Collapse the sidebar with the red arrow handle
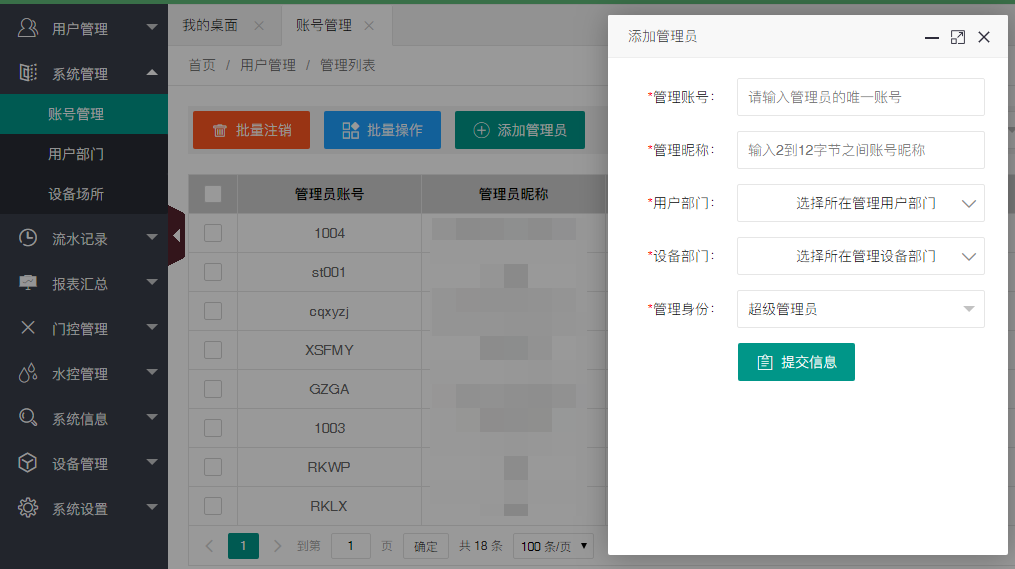The width and height of the screenshot is (1015, 569). [x=176, y=236]
